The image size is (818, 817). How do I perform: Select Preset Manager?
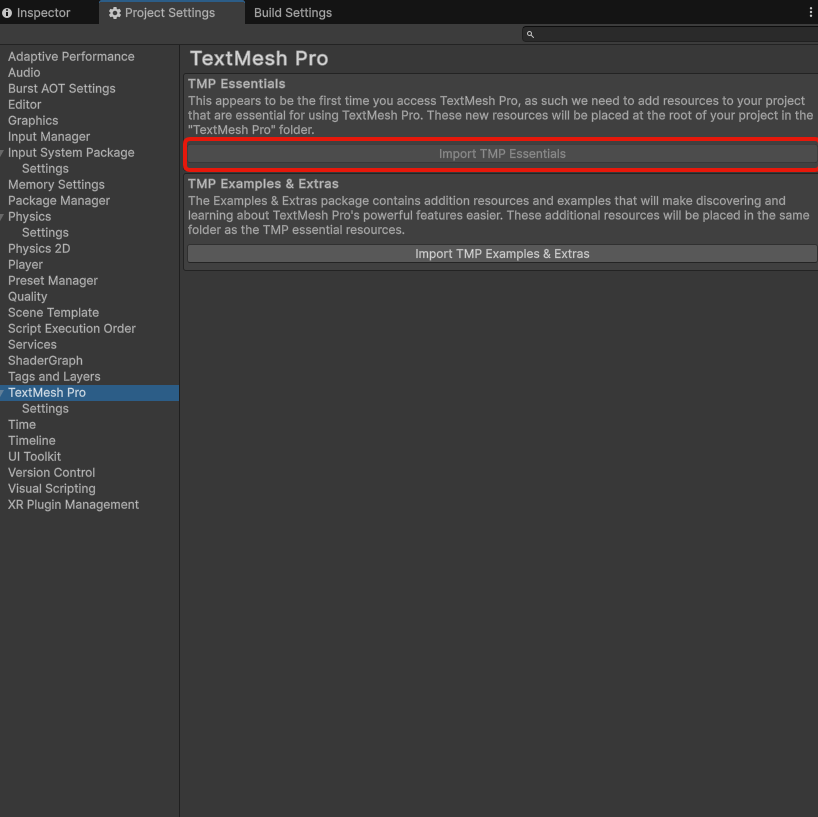click(x=53, y=281)
